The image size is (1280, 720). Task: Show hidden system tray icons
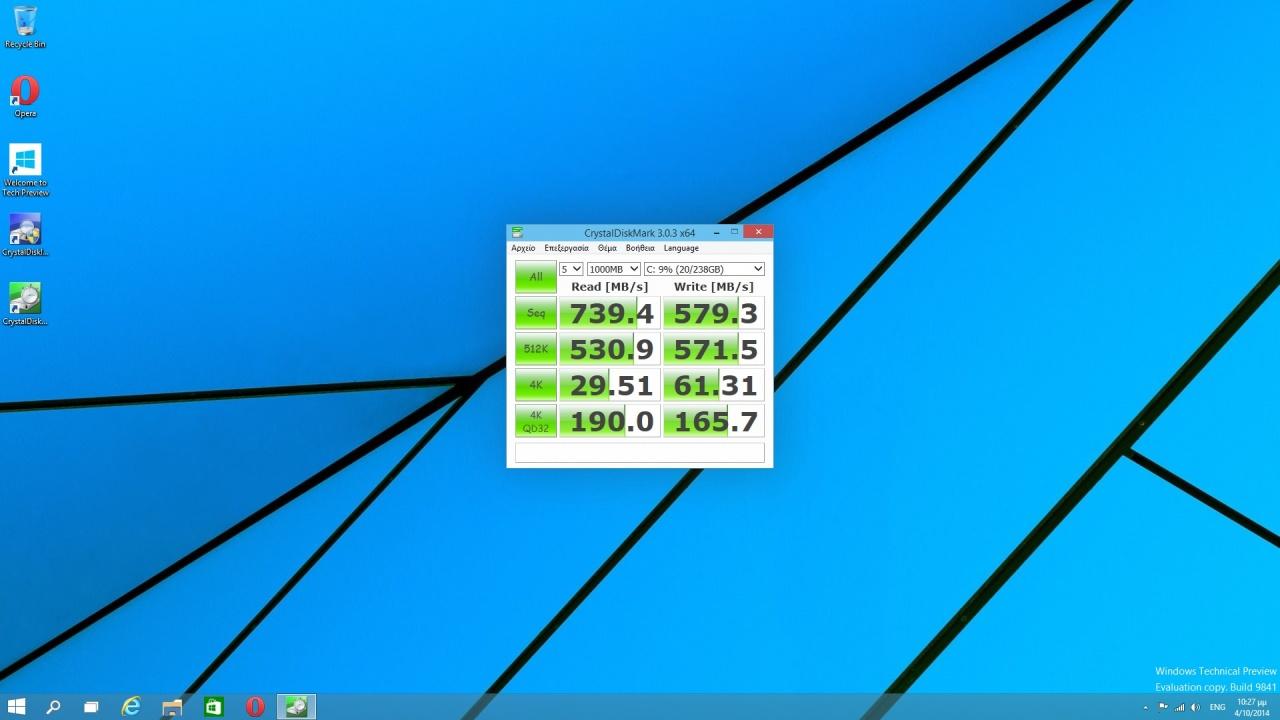1146,708
